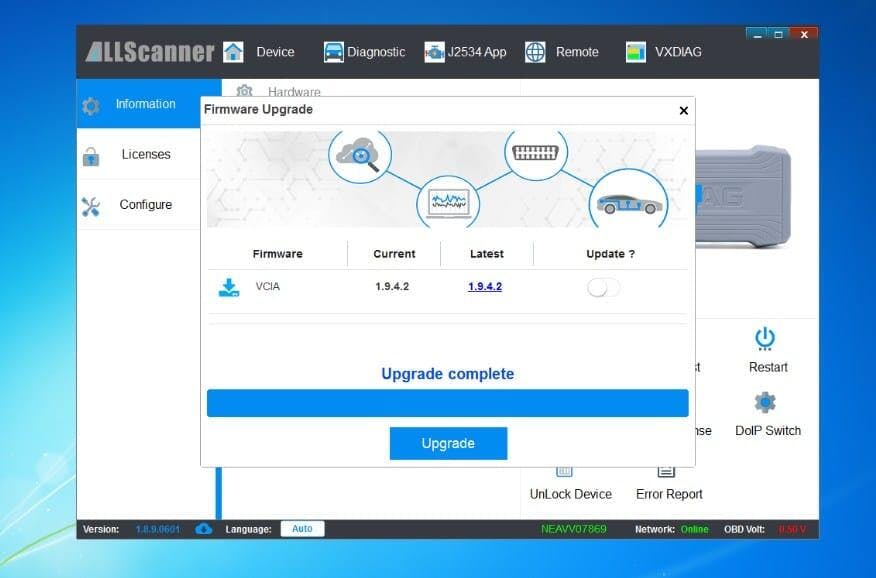Click the DoIP Switch label

coord(768,431)
